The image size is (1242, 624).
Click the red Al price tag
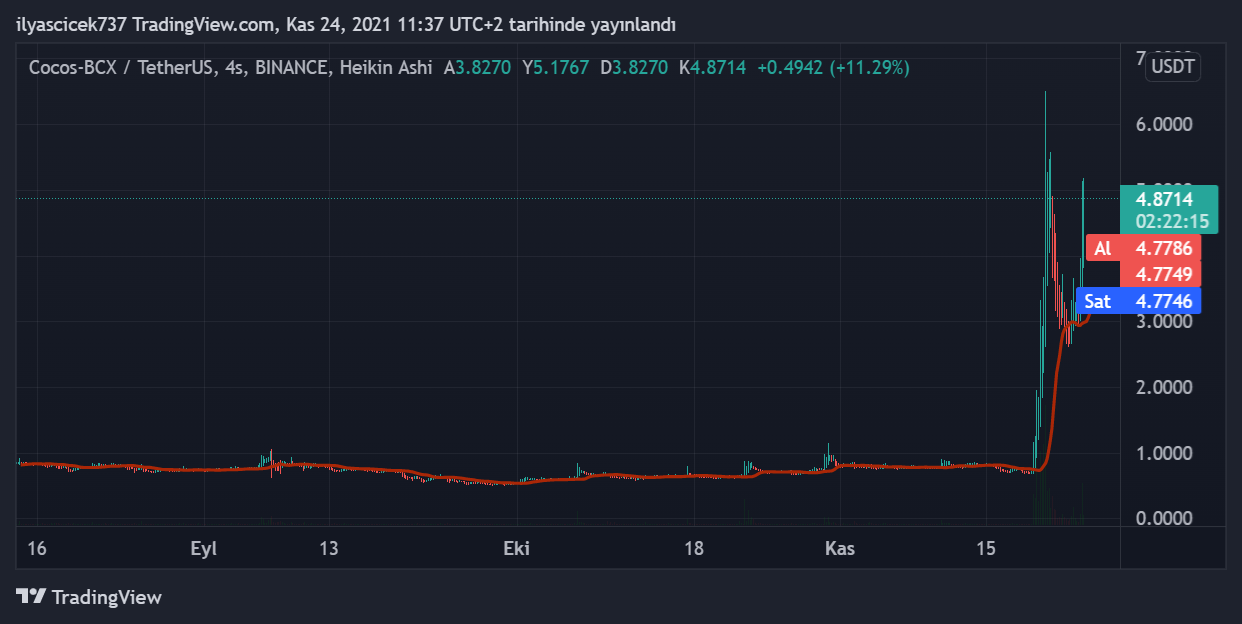[1143, 249]
